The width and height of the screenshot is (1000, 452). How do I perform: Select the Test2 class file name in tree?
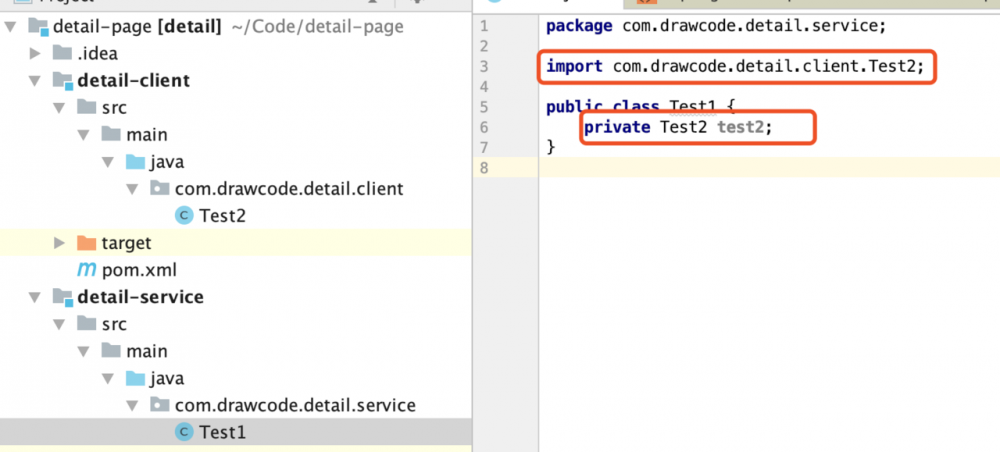point(223,216)
